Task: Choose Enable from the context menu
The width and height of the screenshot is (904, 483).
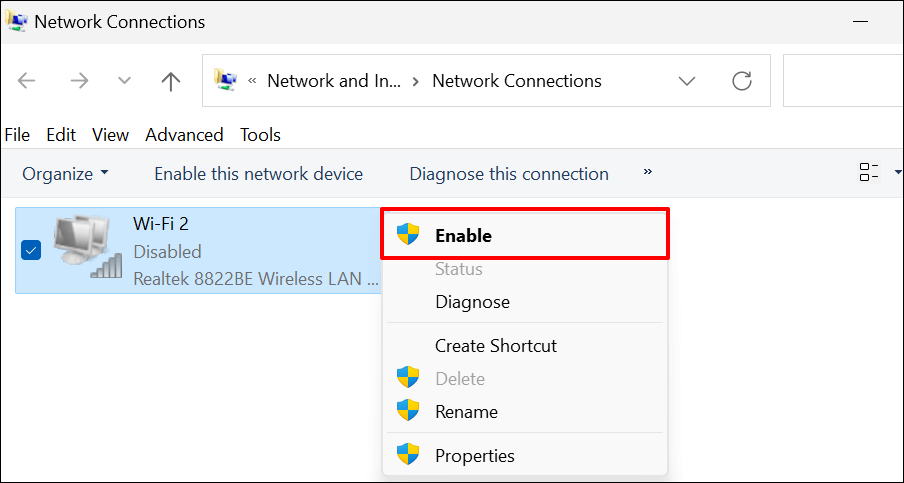Action: (463, 236)
